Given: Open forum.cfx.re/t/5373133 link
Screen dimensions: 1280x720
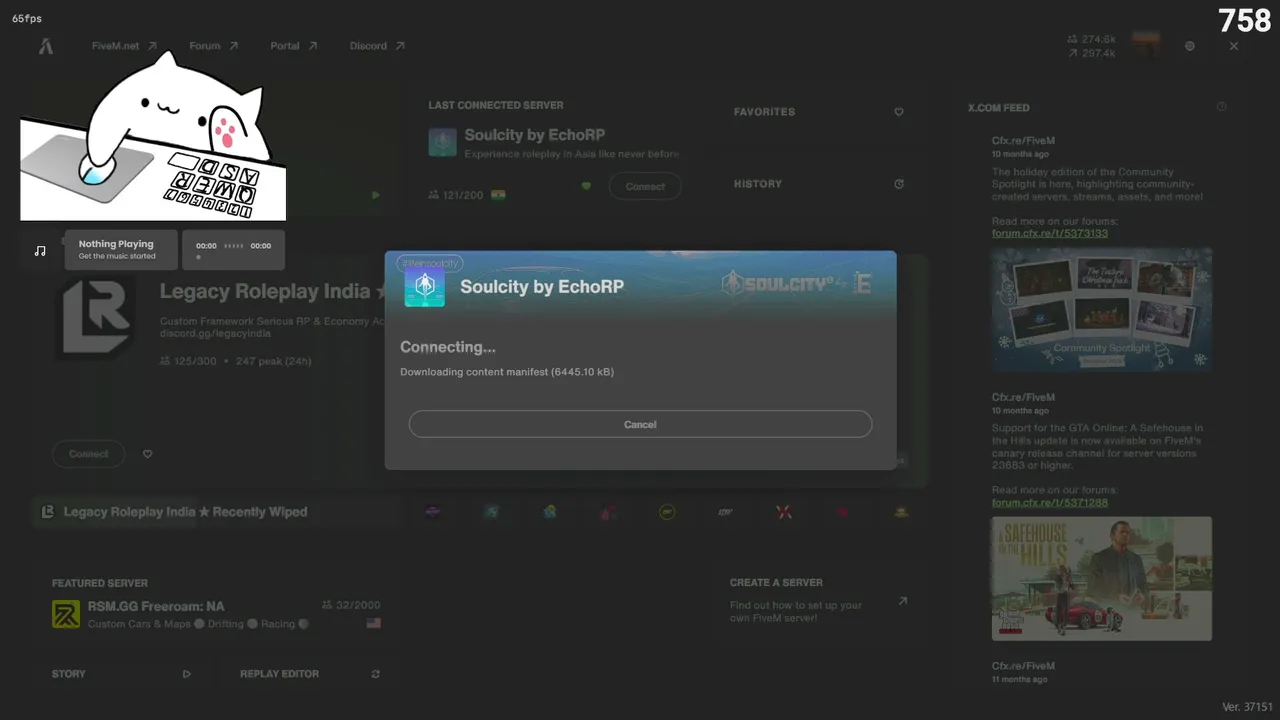Looking at the screenshot, I should [1050, 233].
